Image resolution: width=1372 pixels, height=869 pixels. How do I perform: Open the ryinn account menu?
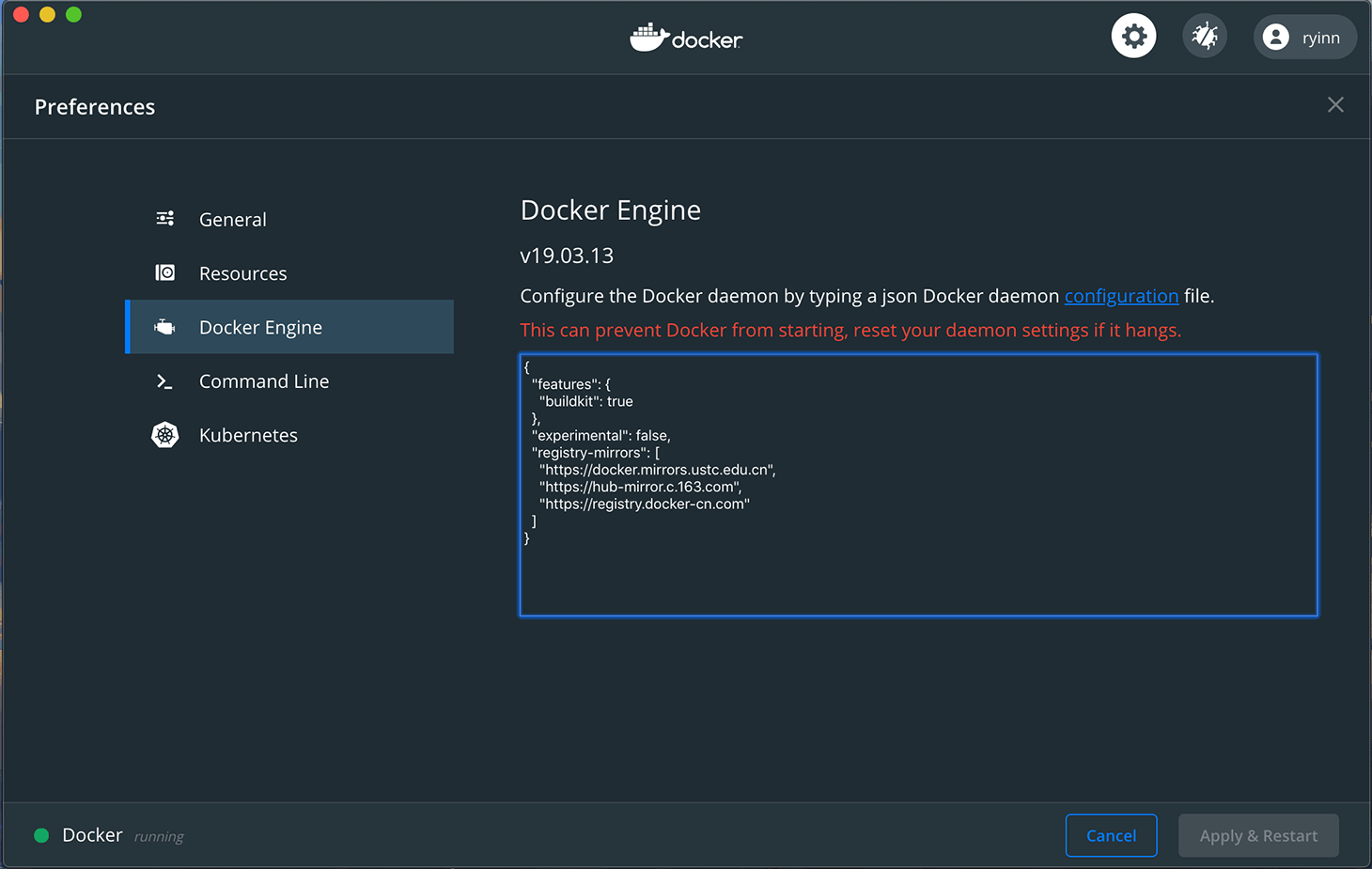tap(1304, 37)
